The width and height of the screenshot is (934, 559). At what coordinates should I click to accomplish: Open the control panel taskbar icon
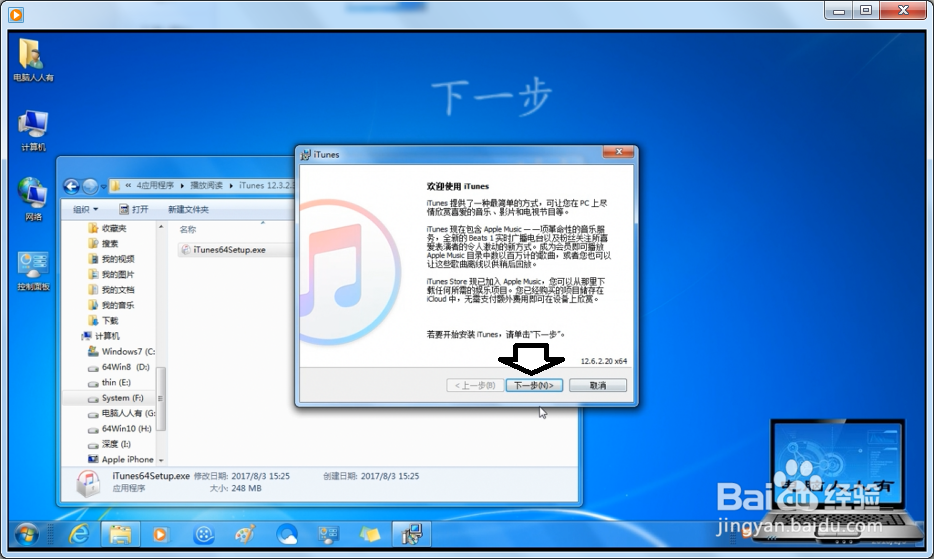pos(328,534)
